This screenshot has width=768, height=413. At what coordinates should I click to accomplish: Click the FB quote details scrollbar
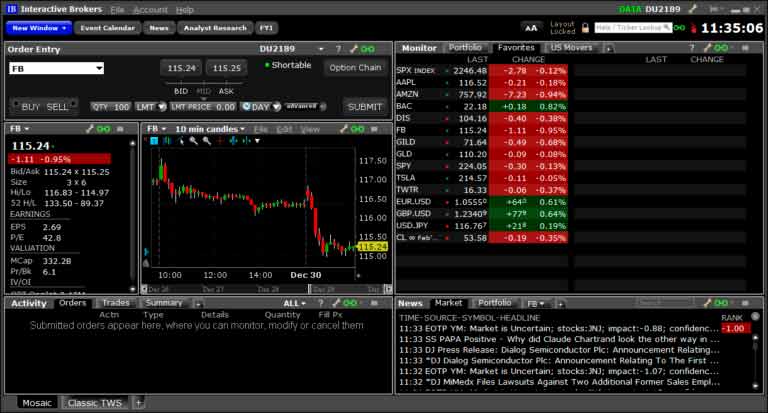coord(132,216)
